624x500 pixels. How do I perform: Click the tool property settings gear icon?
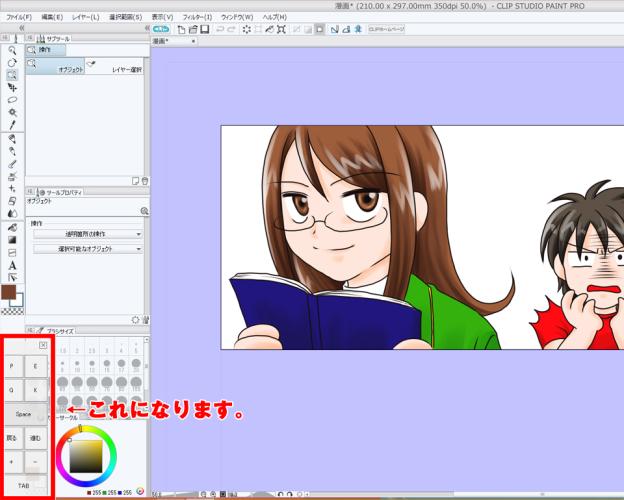[x=136, y=319]
